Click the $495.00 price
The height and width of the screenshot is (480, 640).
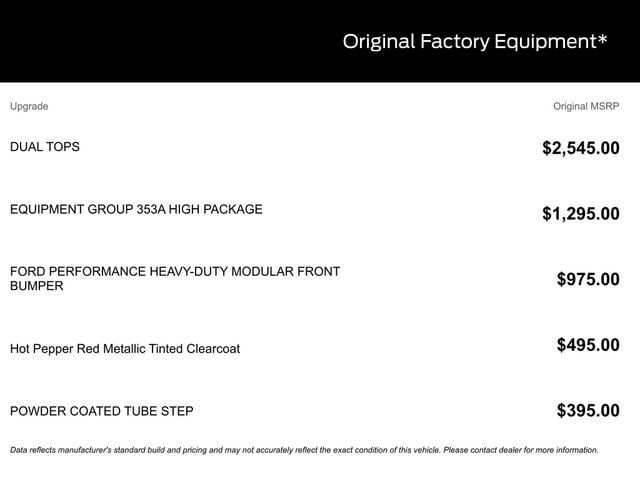(x=588, y=346)
